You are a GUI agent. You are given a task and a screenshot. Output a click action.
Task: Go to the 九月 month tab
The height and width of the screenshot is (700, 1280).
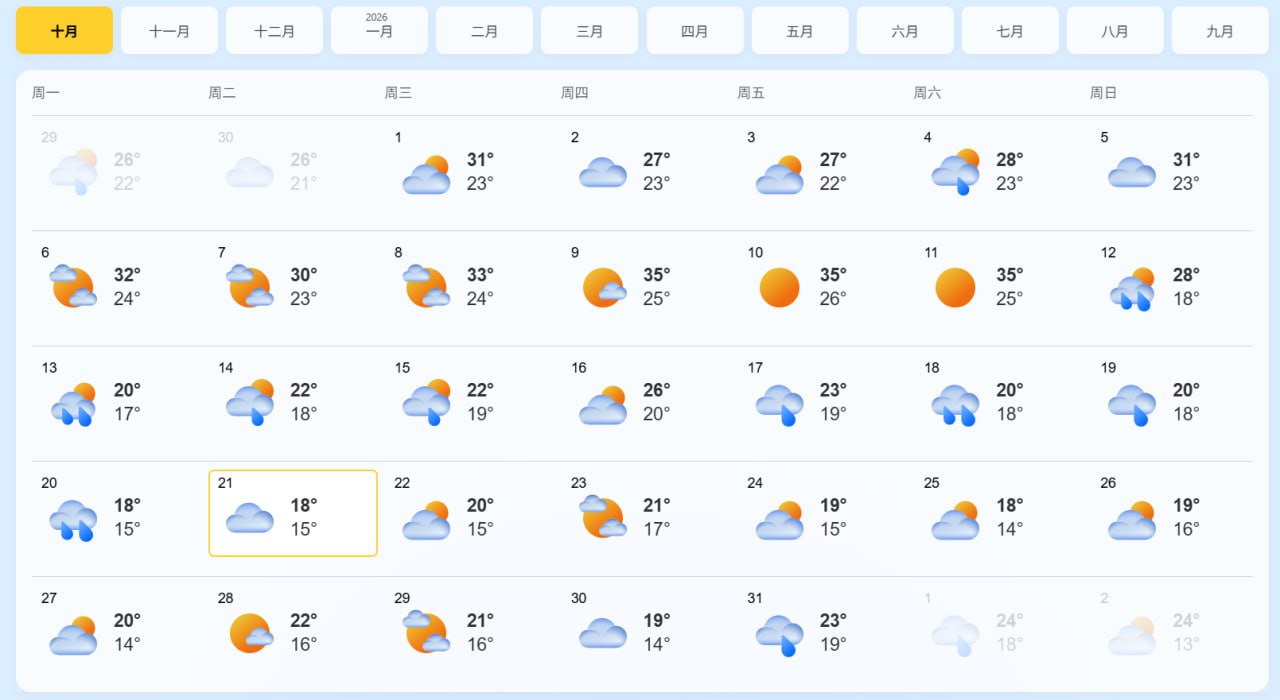[1220, 31]
